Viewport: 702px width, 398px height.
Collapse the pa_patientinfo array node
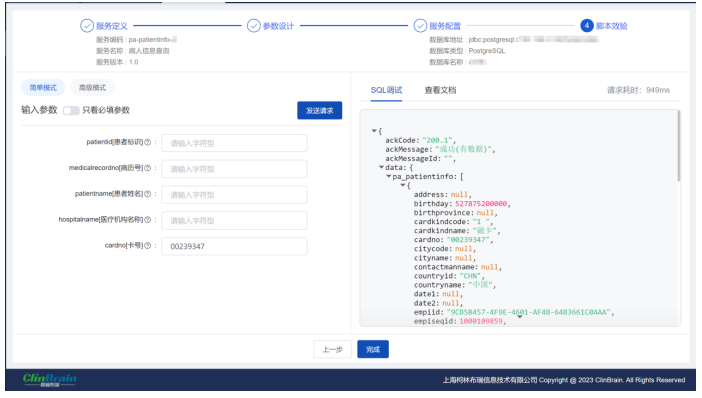pos(388,176)
